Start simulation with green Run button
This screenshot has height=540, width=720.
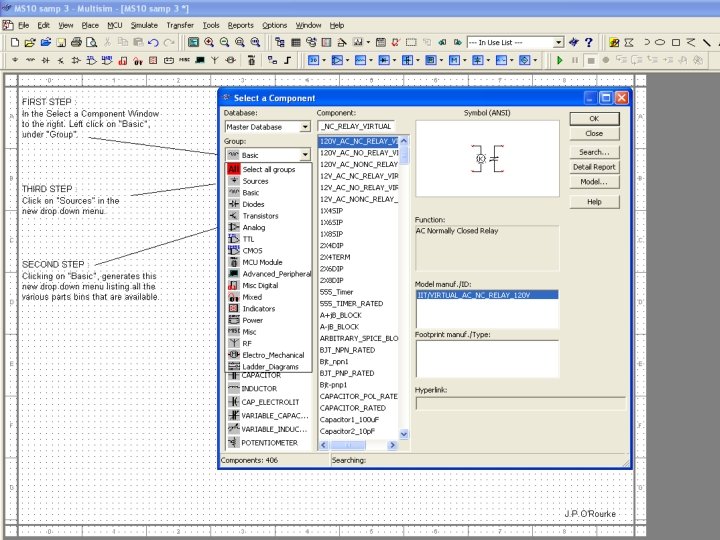coord(559,60)
